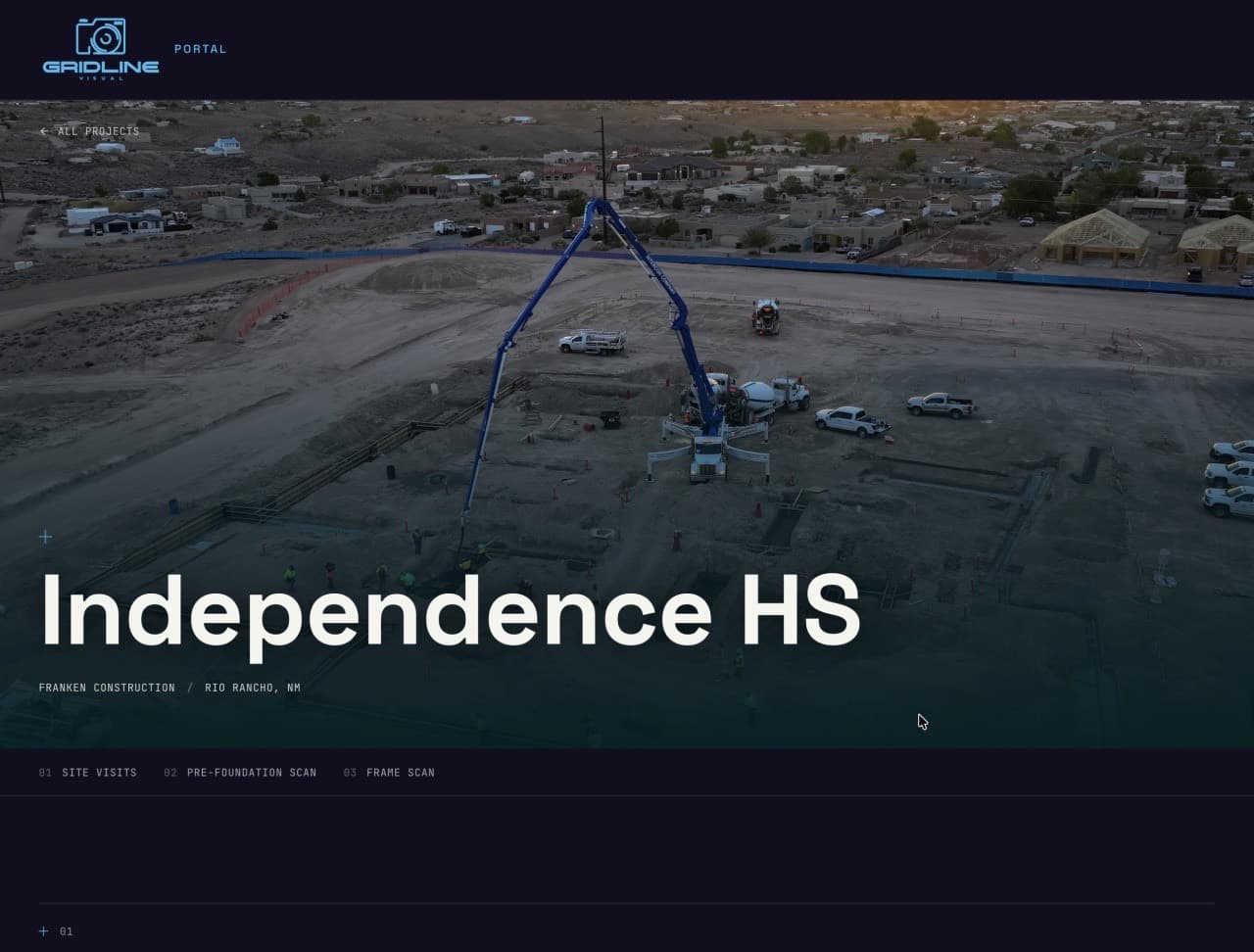Click the 03 number before Frame Scan

click(350, 773)
